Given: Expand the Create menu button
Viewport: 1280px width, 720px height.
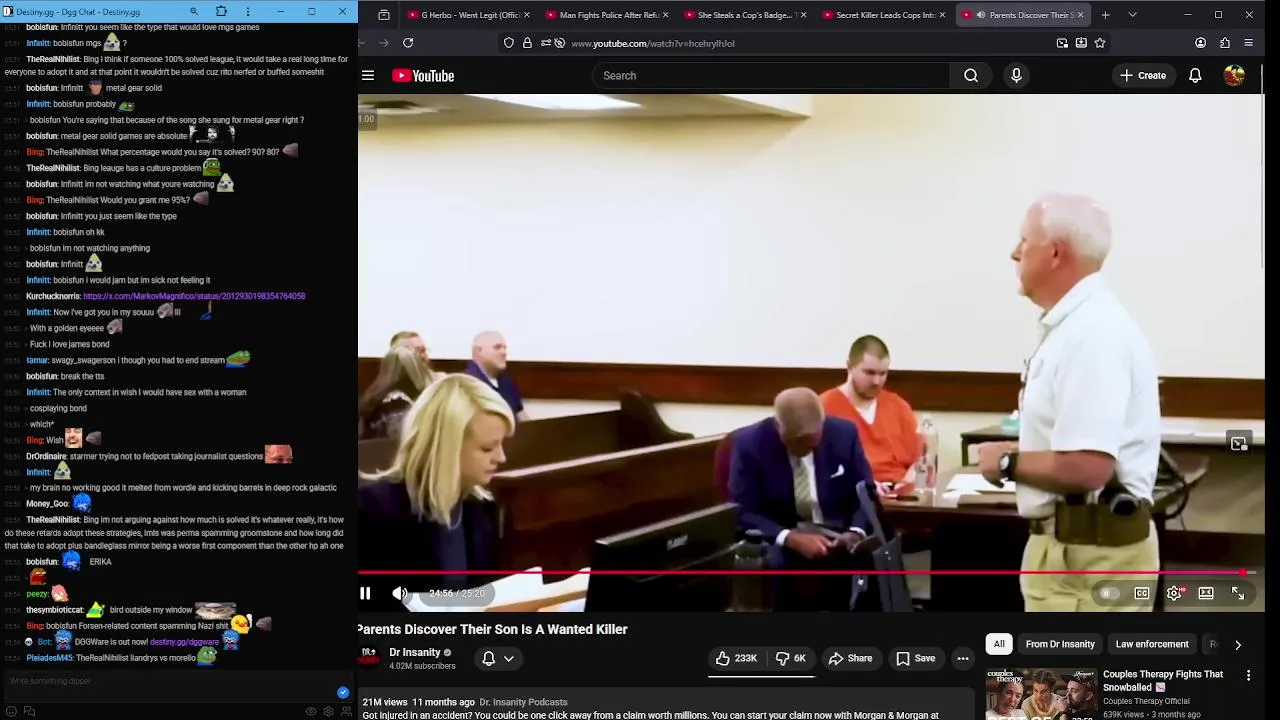Looking at the screenshot, I should tap(1143, 76).
